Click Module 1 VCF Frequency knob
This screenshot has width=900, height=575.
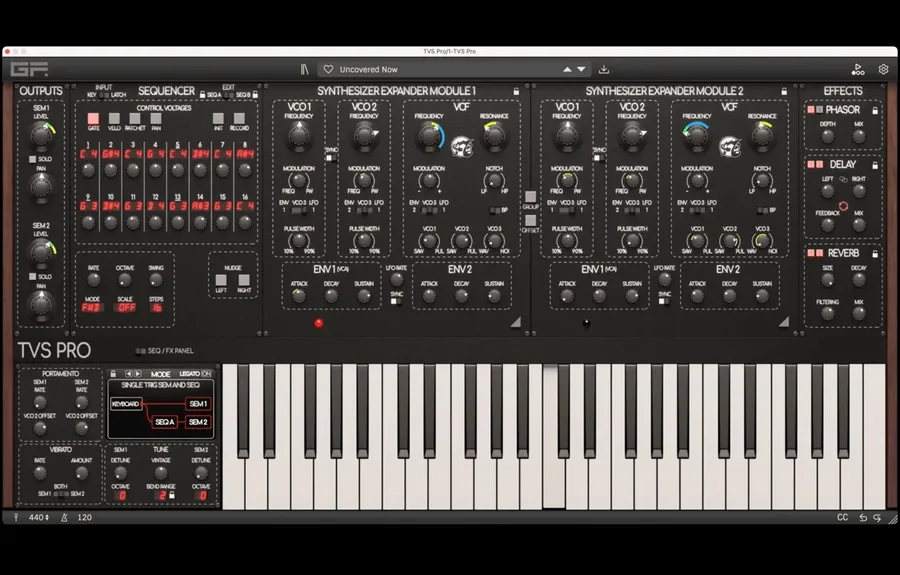point(429,135)
